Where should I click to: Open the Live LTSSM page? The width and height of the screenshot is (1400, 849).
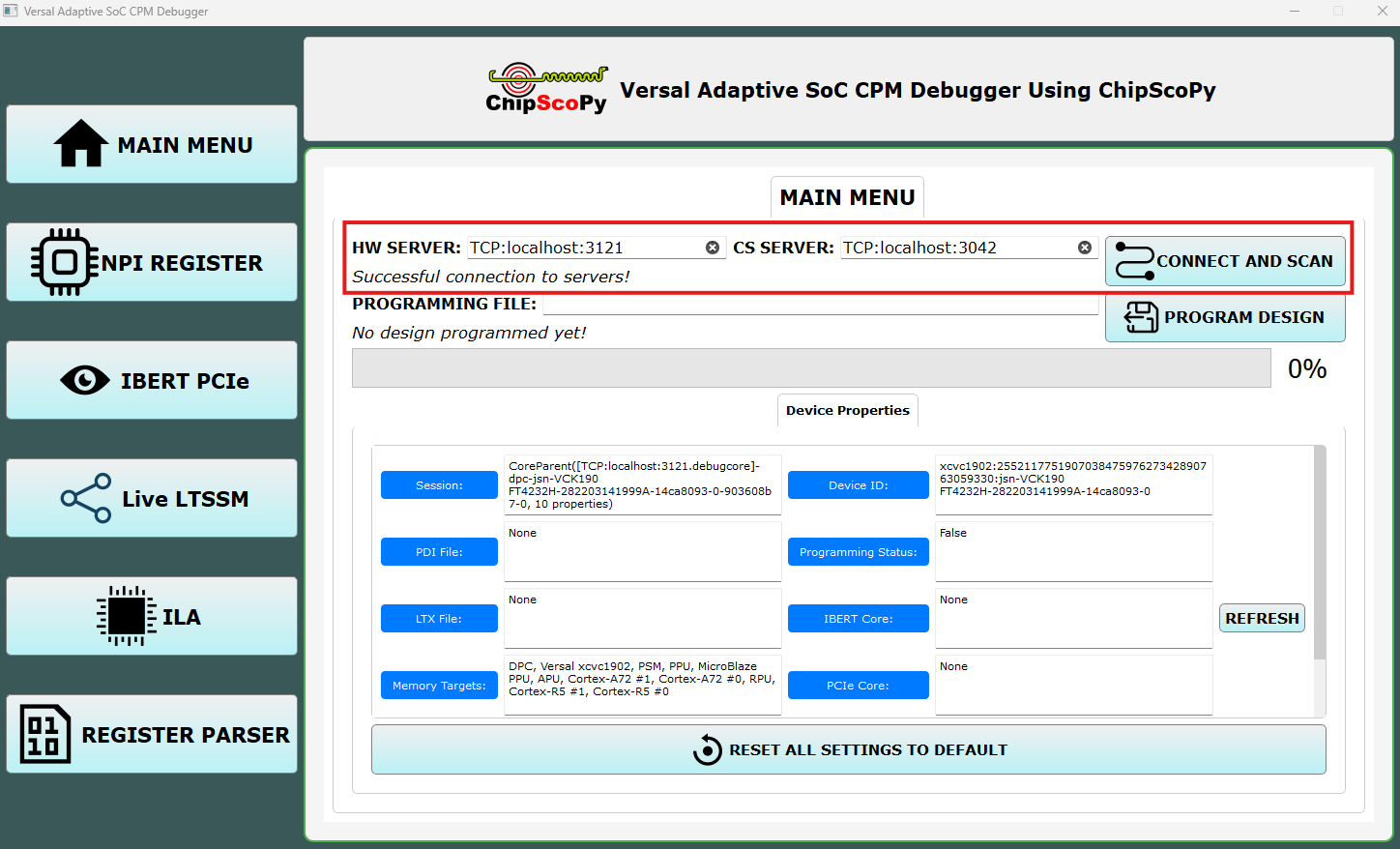(152, 498)
